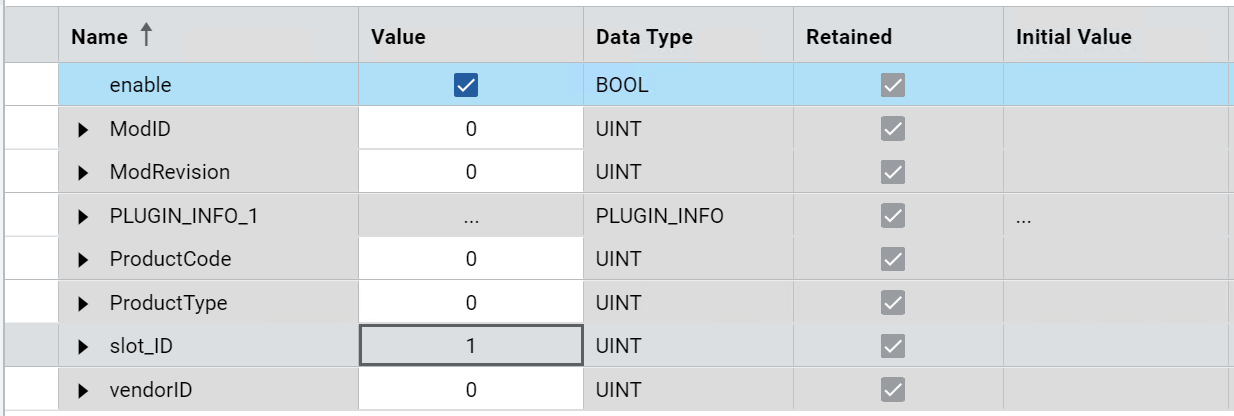Expand the ModID tree row
This screenshot has width=1234, height=416.
click(x=84, y=130)
